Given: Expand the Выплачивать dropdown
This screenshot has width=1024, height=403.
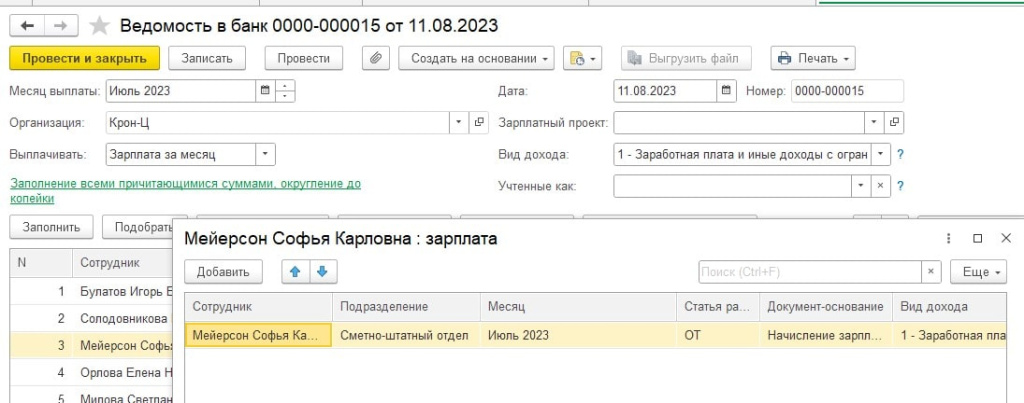Looking at the screenshot, I should tap(265, 155).
